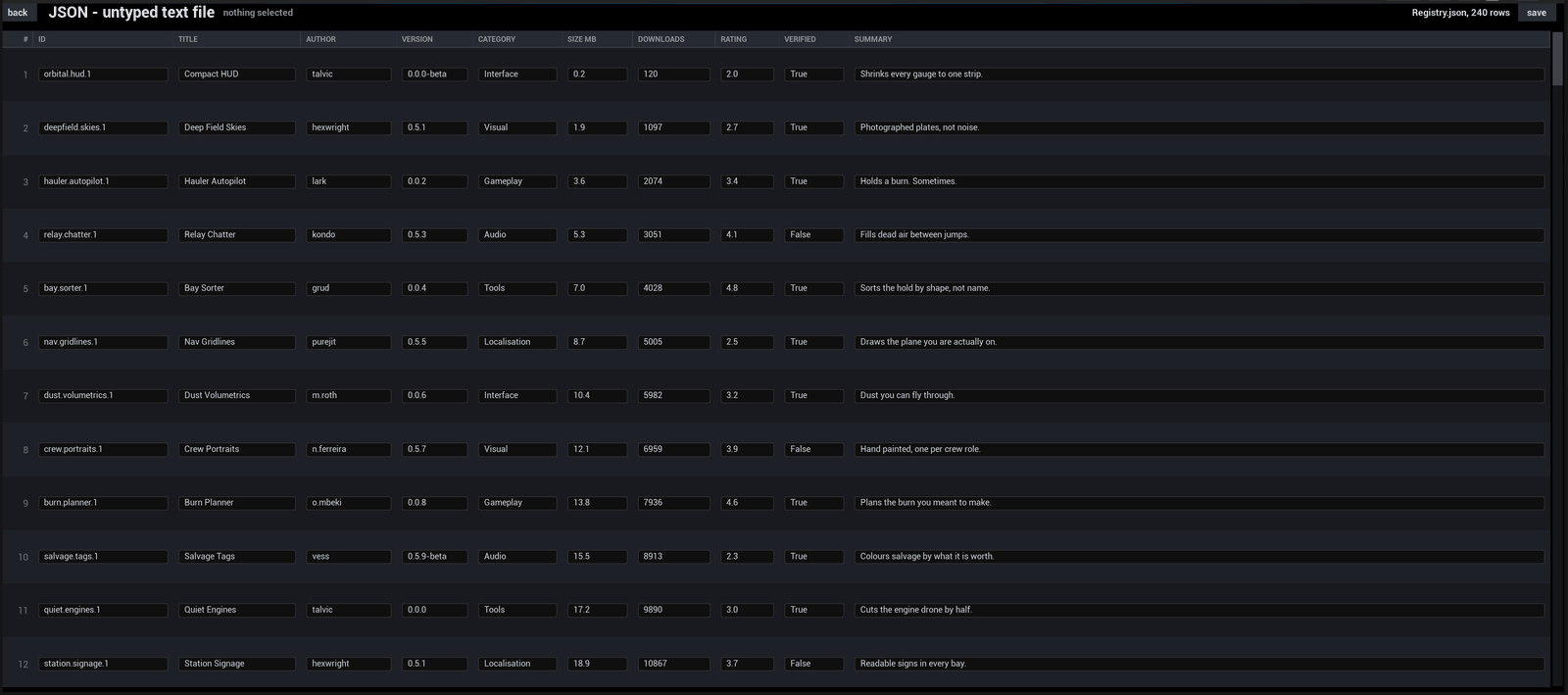Click author cell kondo
The height and width of the screenshot is (695, 1568).
[348, 235]
